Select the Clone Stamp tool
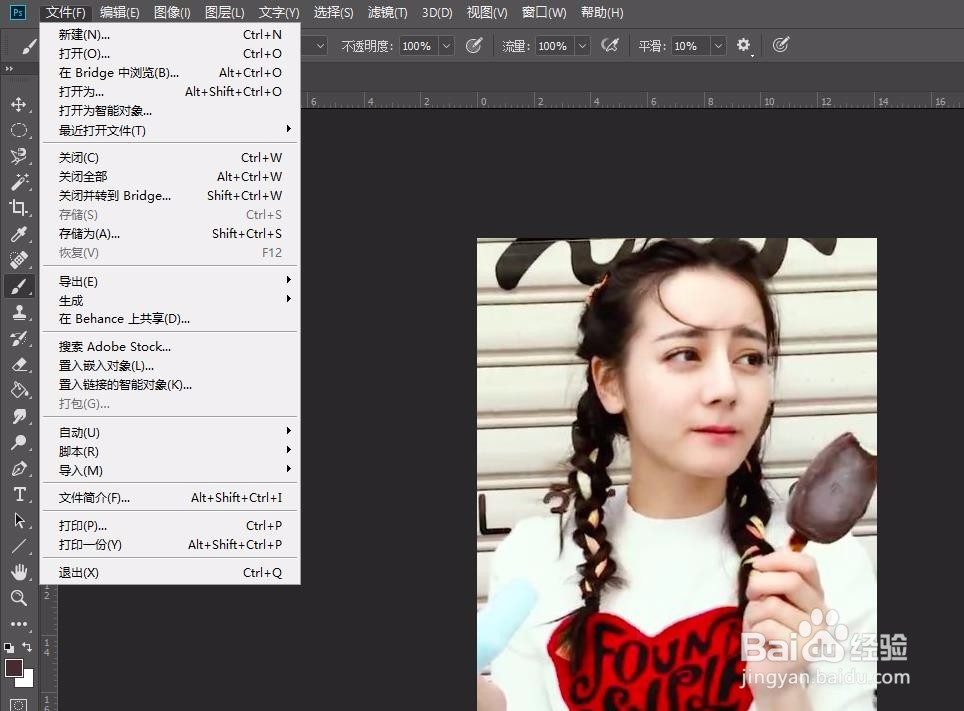This screenshot has height=711, width=964. pos(20,312)
